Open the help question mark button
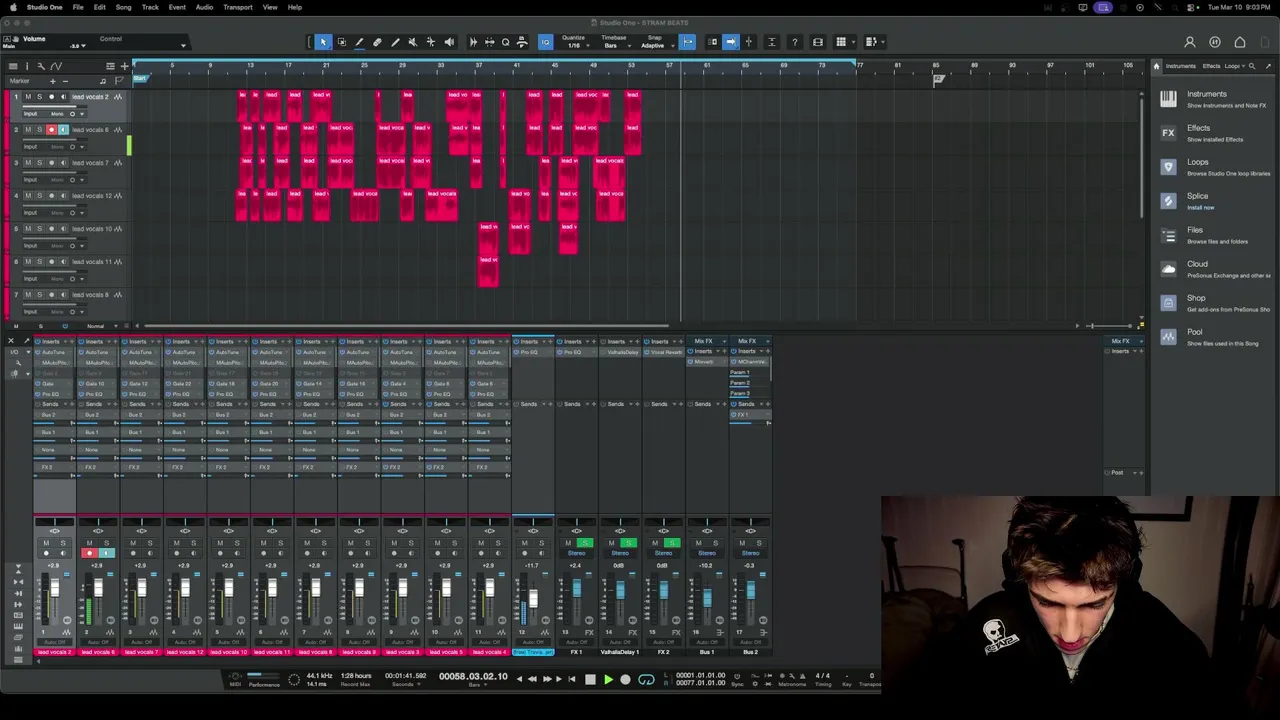 tap(794, 42)
